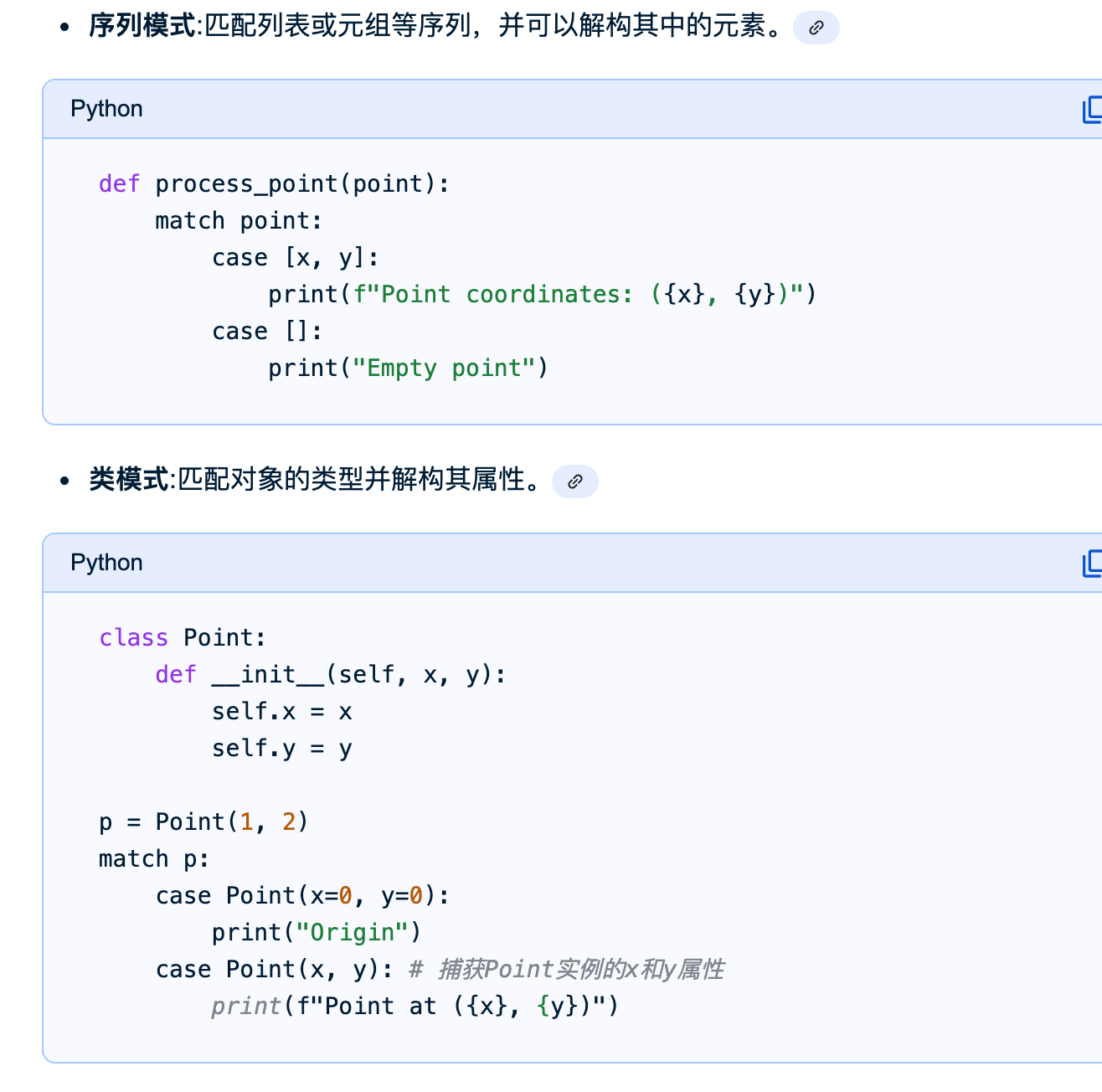
Task: Copy the process_point code block
Action: pyautogui.click(x=1091, y=110)
